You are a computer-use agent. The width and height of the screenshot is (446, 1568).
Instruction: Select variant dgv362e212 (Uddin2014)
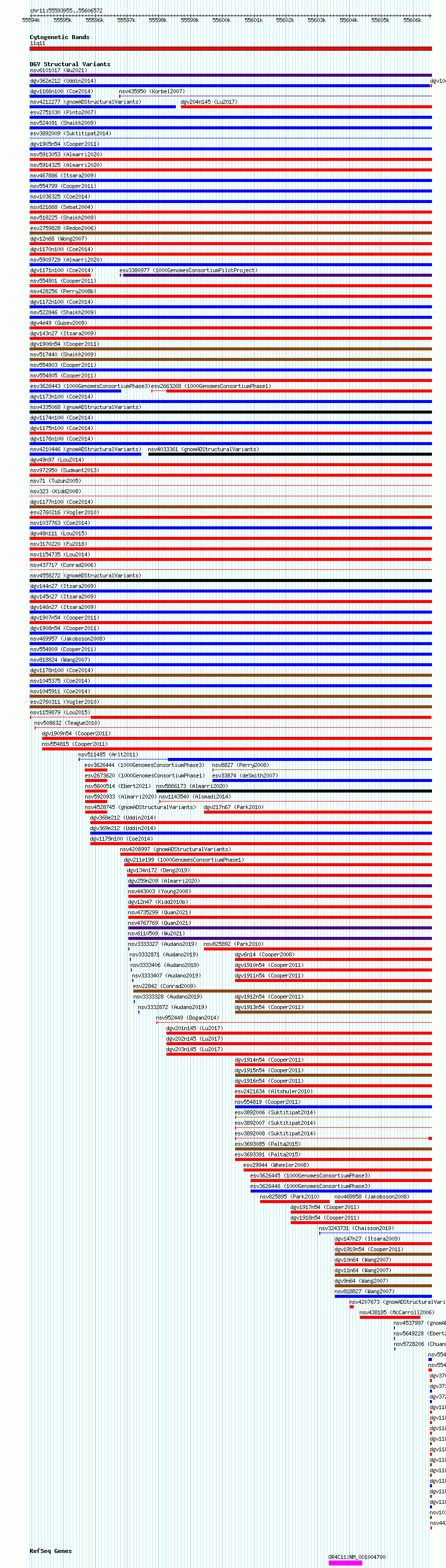pyautogui.click(x=63, y=80)
